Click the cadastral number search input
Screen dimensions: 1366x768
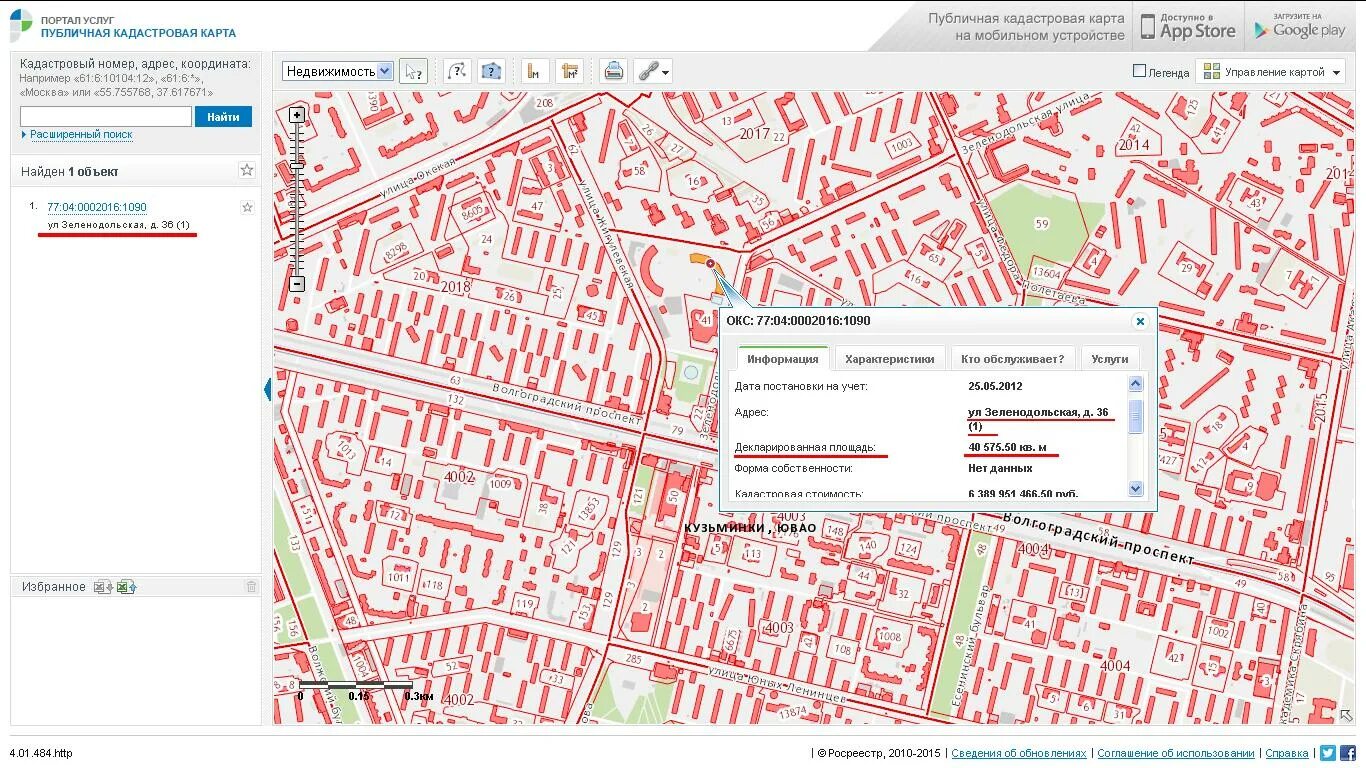click(x=106, y=117)
